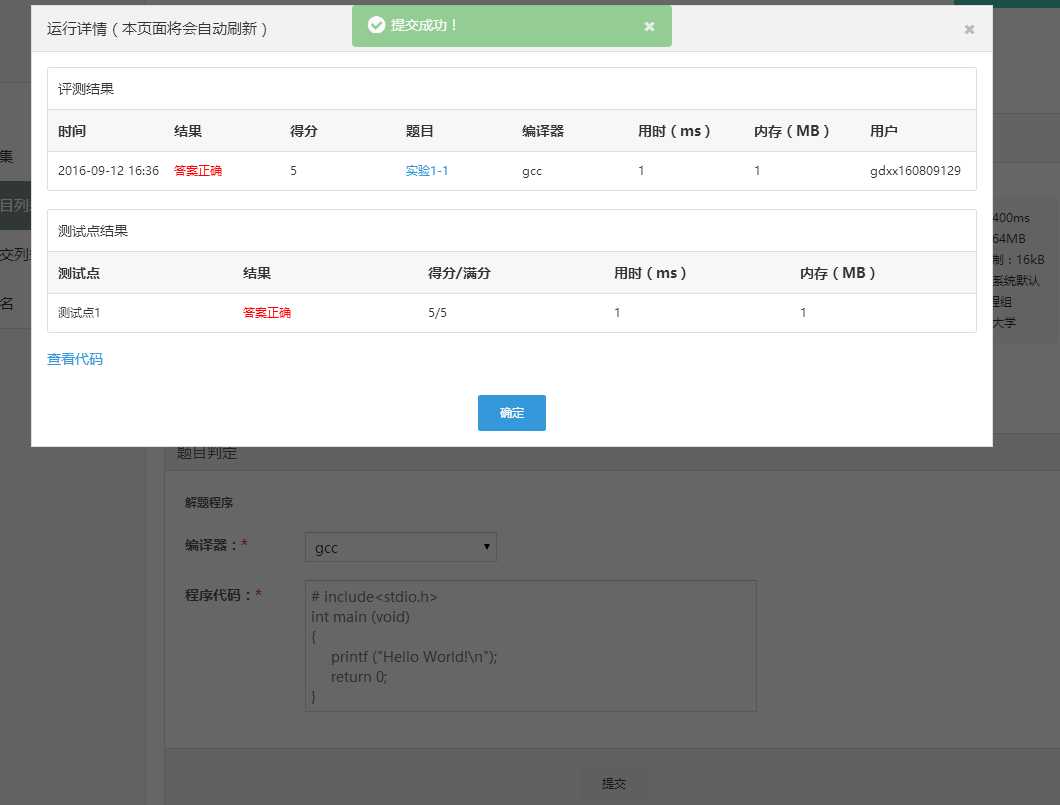This screenshot has width=1060, height=805.
Task: Select the 编译器 column header
Action: 543,131
